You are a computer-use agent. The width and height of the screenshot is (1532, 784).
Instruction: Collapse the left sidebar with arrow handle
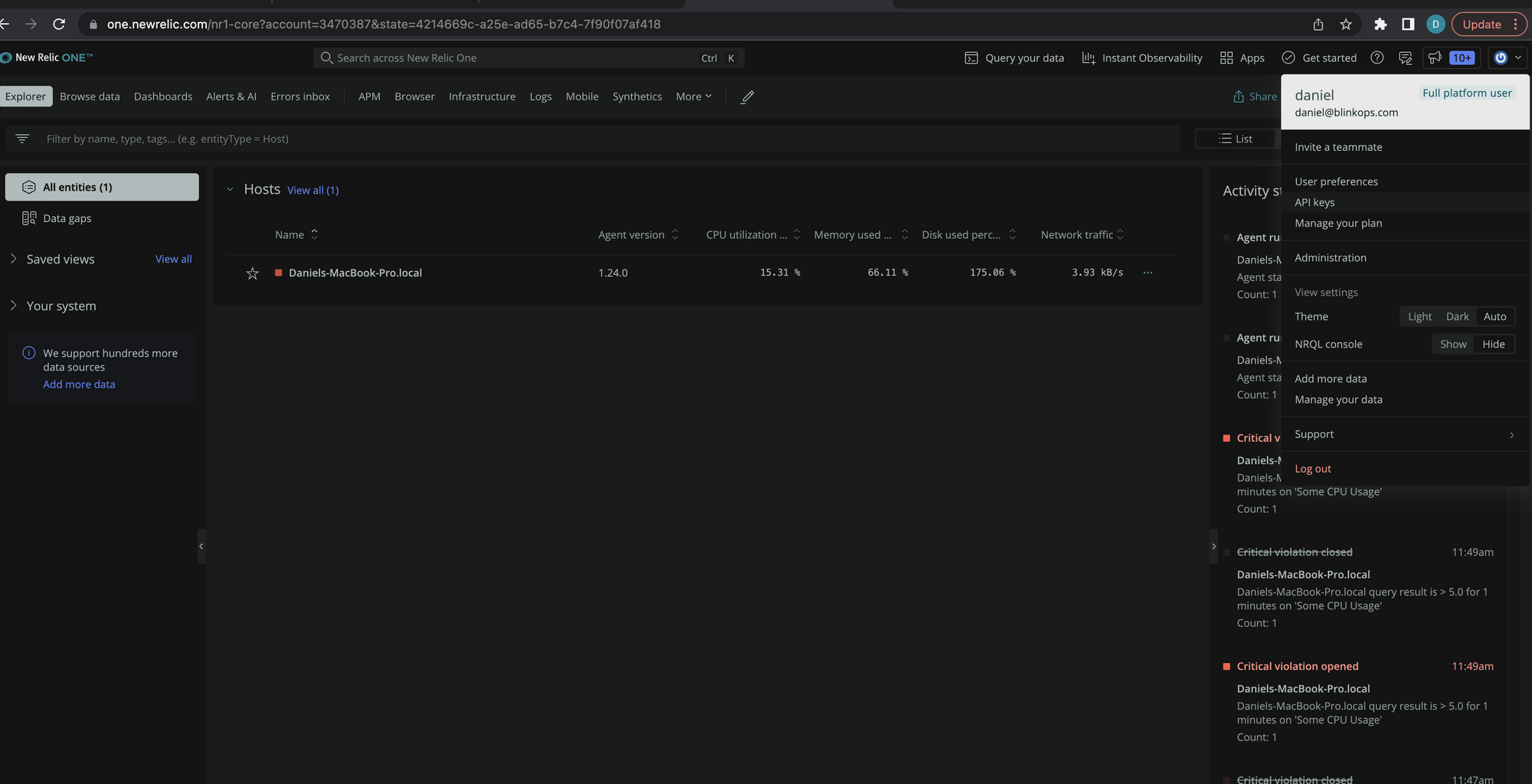(201, 546)
